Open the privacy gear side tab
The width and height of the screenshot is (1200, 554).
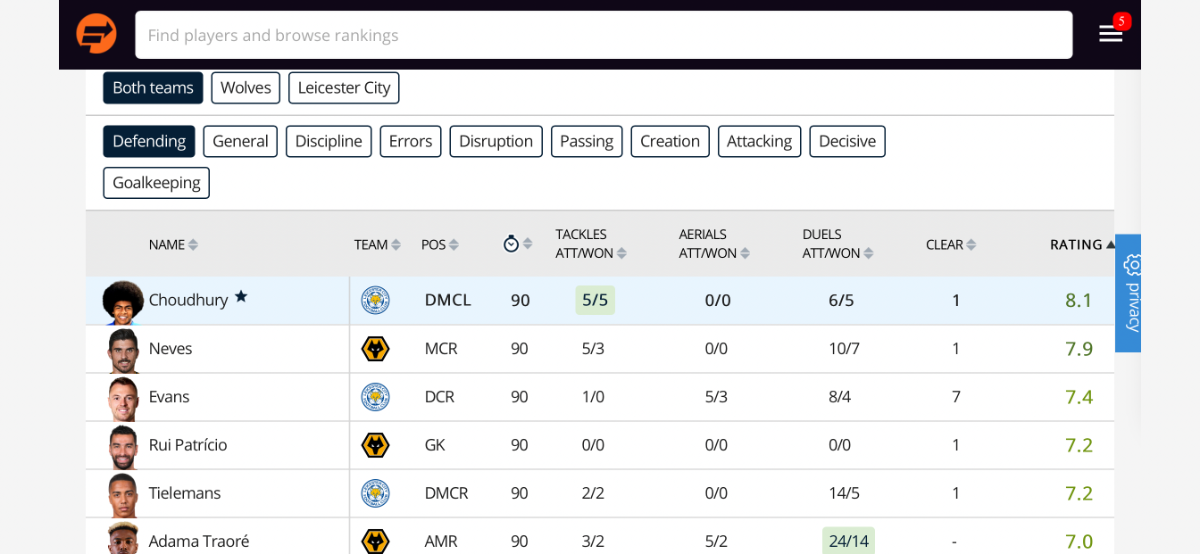(x=1128, y=293)
